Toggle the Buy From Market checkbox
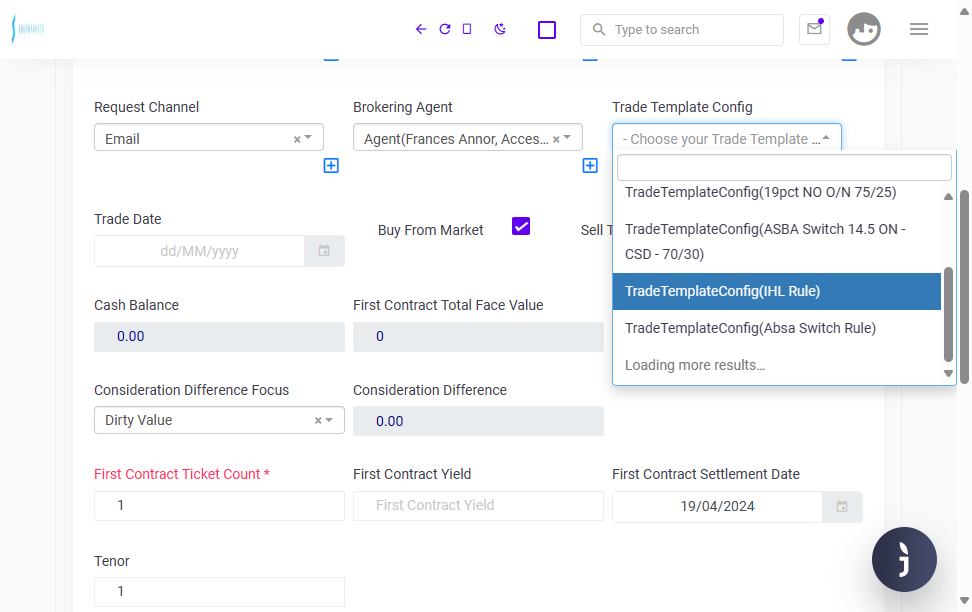Image resolution: width=972 pixels, height=612 pixels. click(521, 226)
